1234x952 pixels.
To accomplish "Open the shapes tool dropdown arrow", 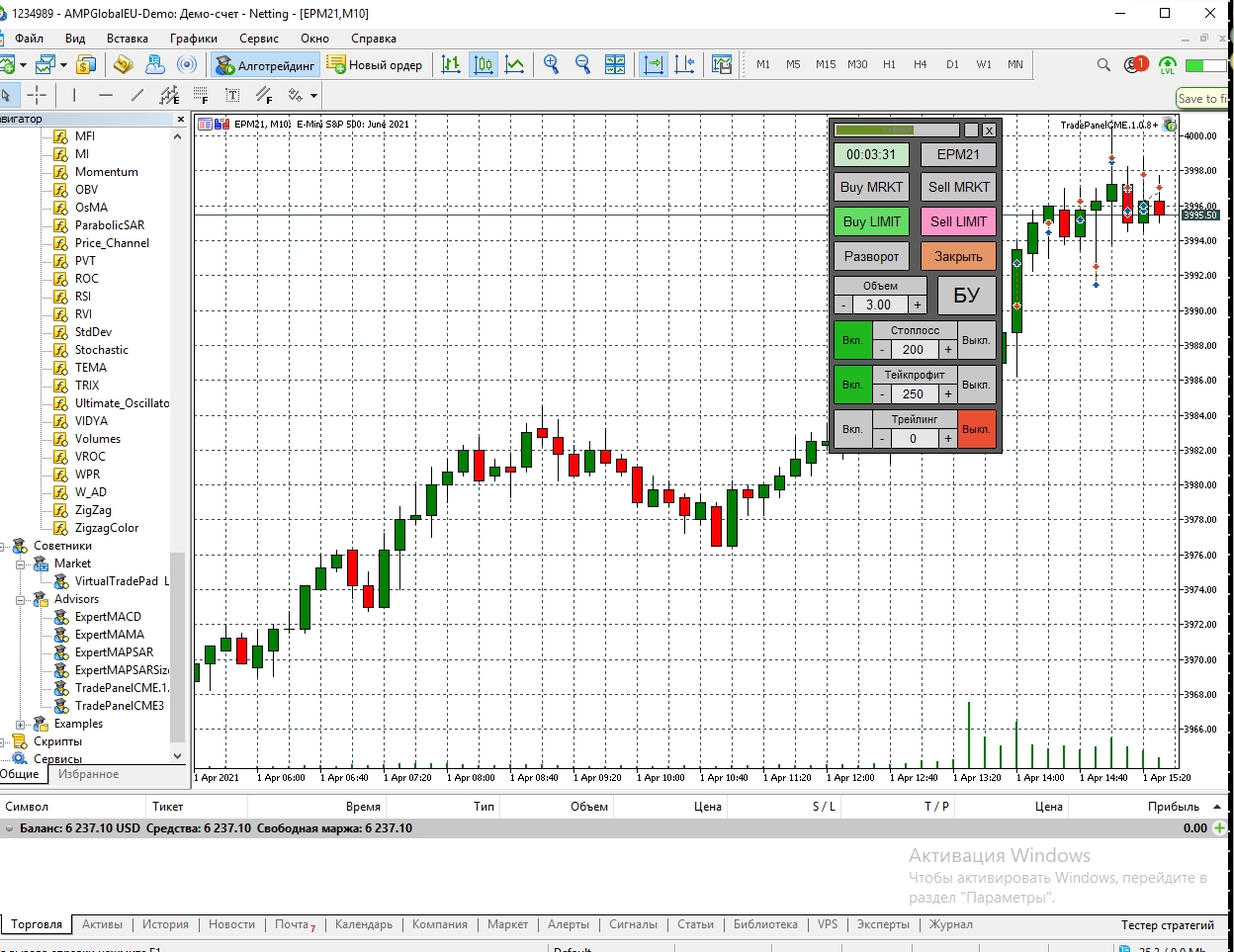I will 314,96.
